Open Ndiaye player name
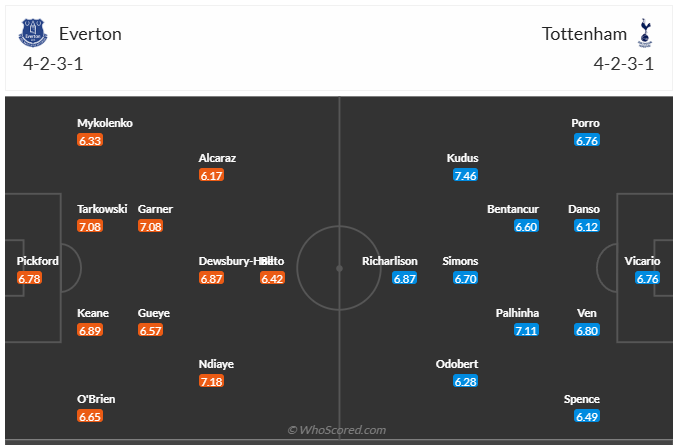 216,365
